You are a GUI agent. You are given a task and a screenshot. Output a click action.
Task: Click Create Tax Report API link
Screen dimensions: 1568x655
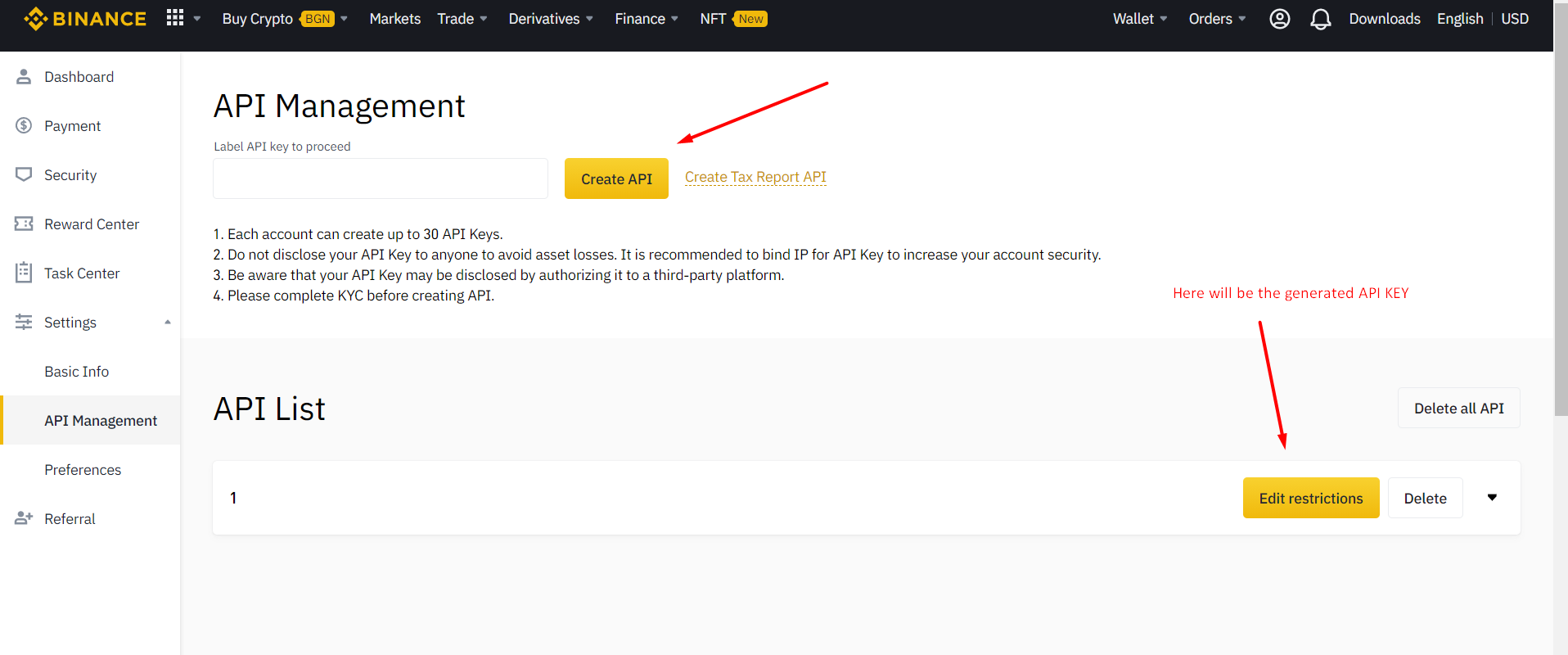[755, 177]
